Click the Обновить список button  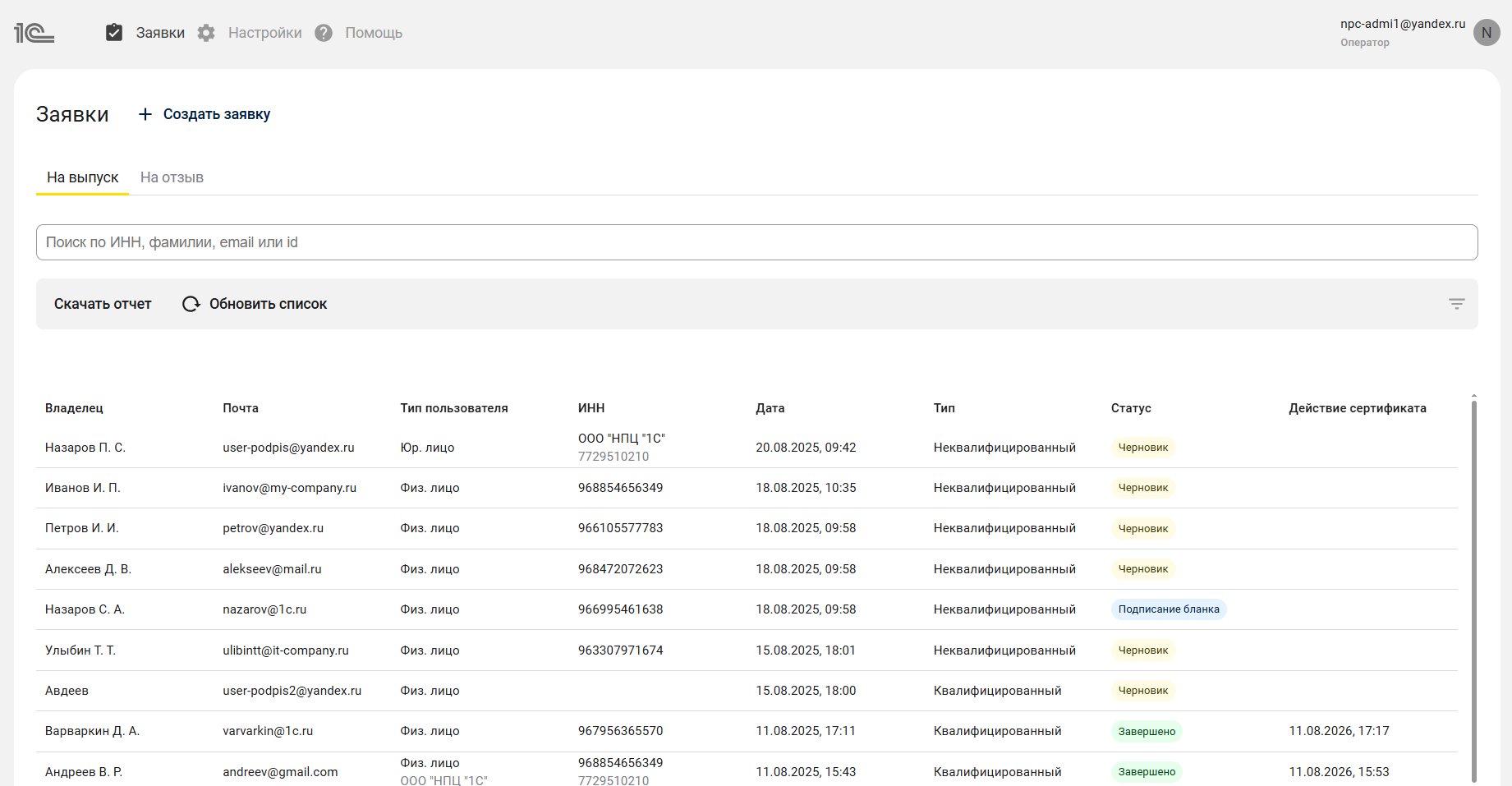[255, 304]
